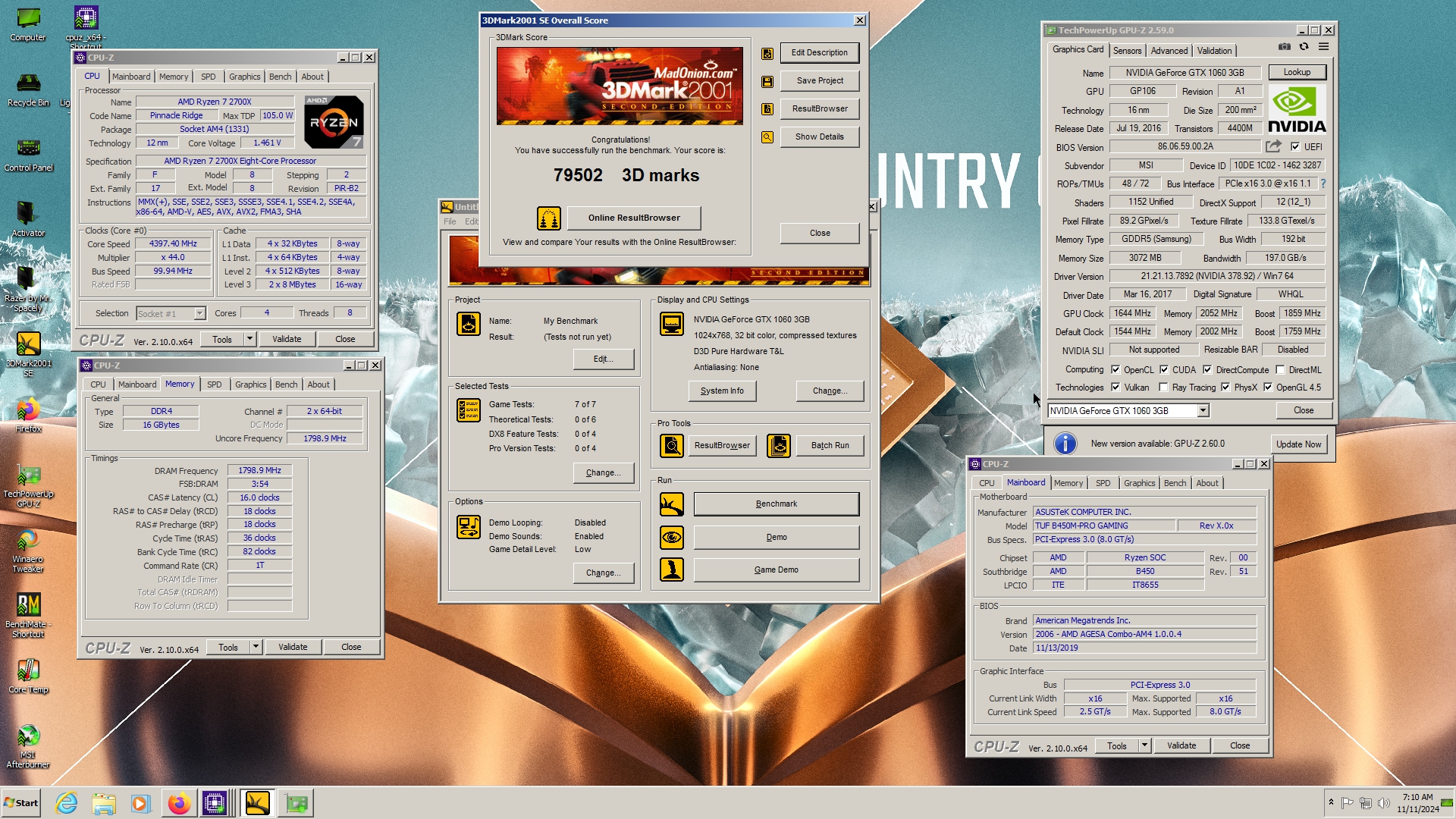Viewport: 1456px width, 819px height.
Task: Toggle the UEFI checkbox in GPU-Z
Action: [x=1295, y=147]
